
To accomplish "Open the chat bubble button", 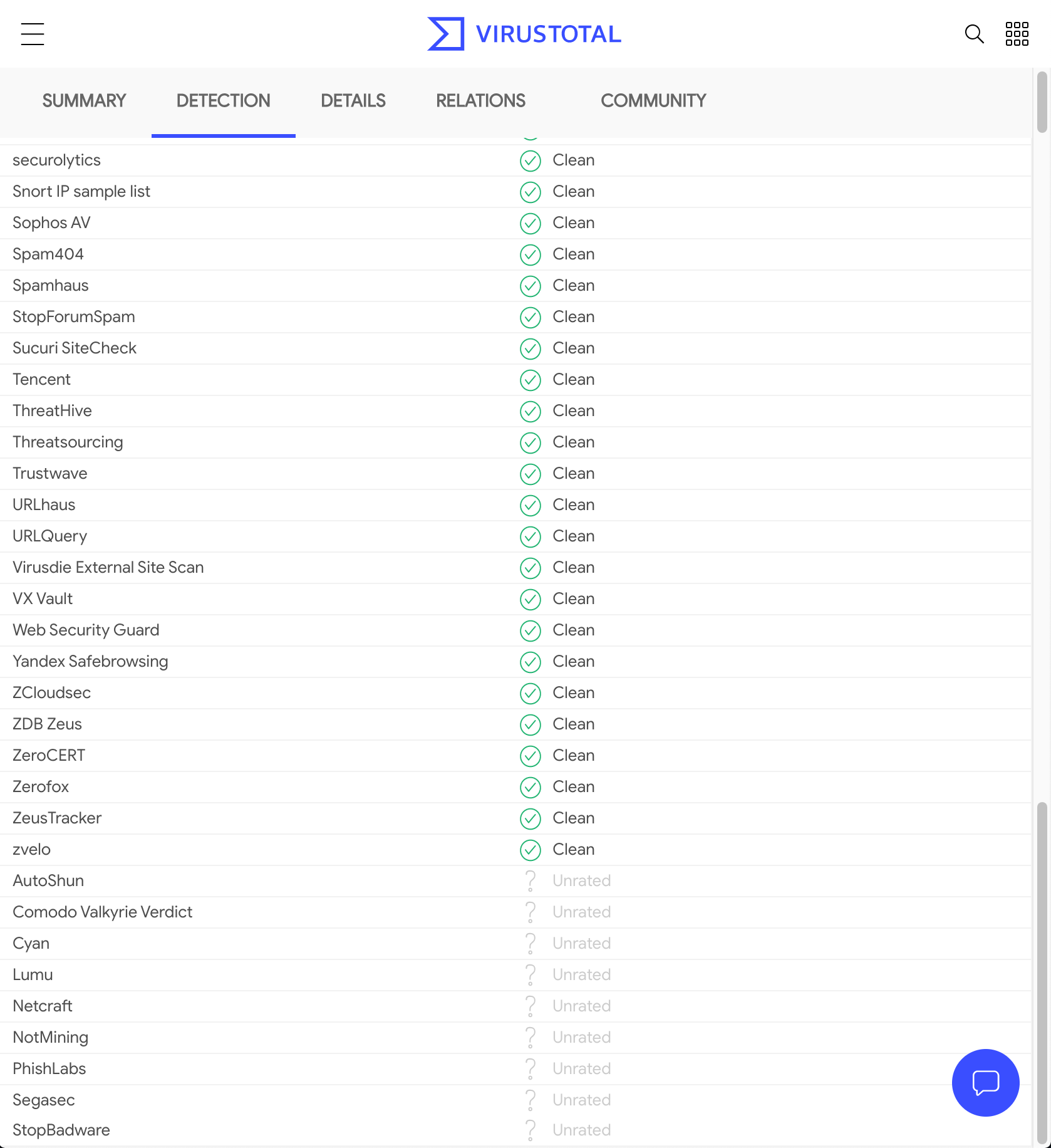I will click(x=985, y=1082).
